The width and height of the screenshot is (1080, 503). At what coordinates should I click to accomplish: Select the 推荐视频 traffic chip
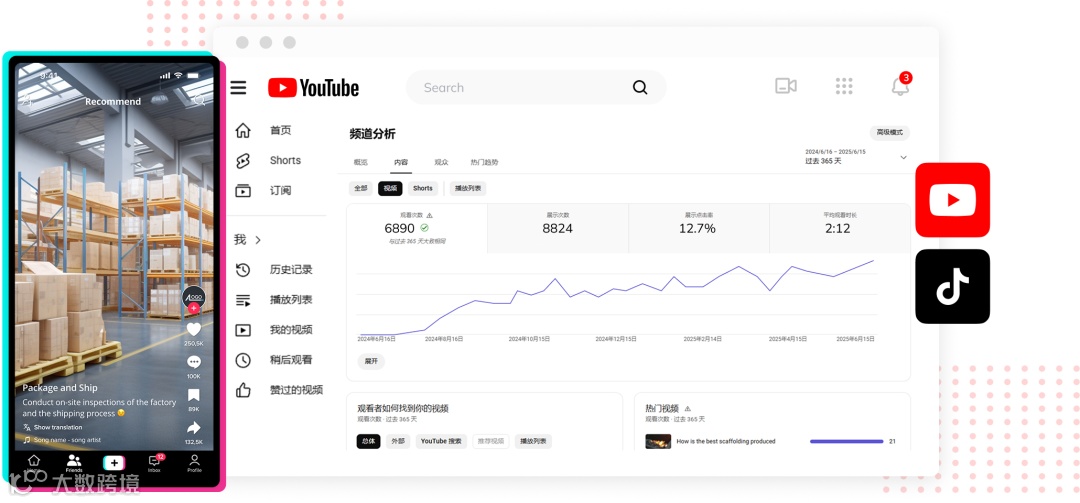491,441
